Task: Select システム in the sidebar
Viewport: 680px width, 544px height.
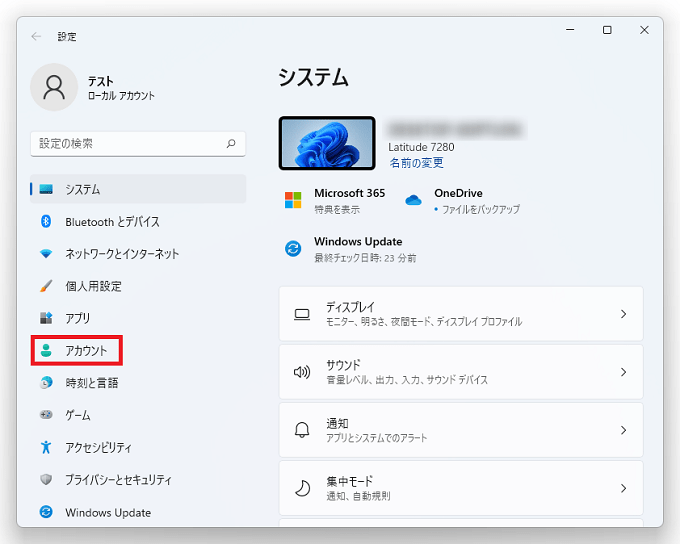Action: 138,189
